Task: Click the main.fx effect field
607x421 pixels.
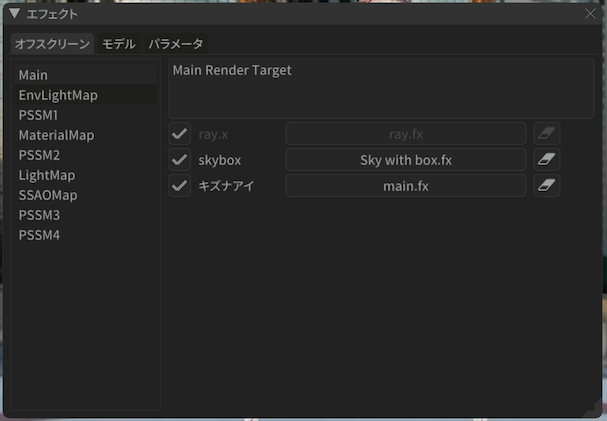Action: (x=406, y=185)
